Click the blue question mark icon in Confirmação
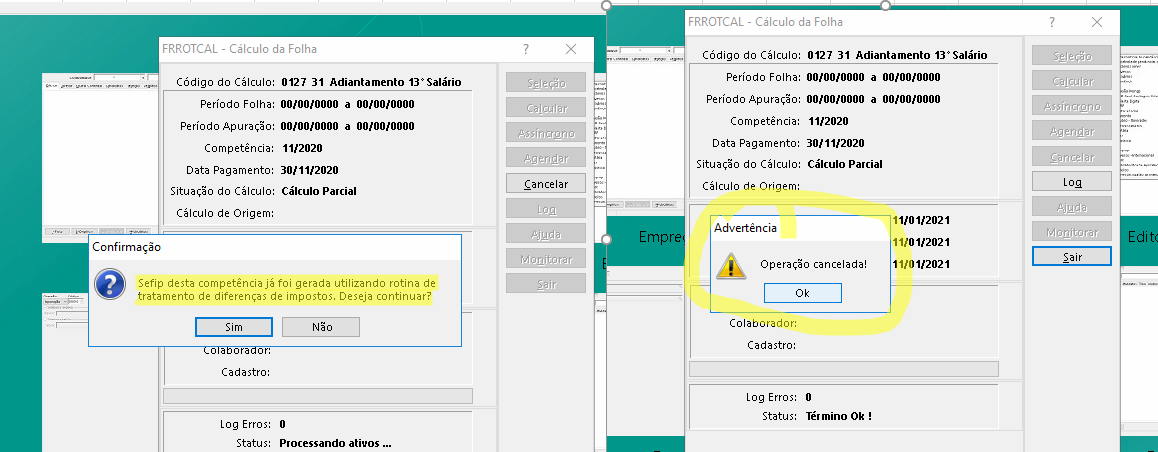 coord(109,284)
